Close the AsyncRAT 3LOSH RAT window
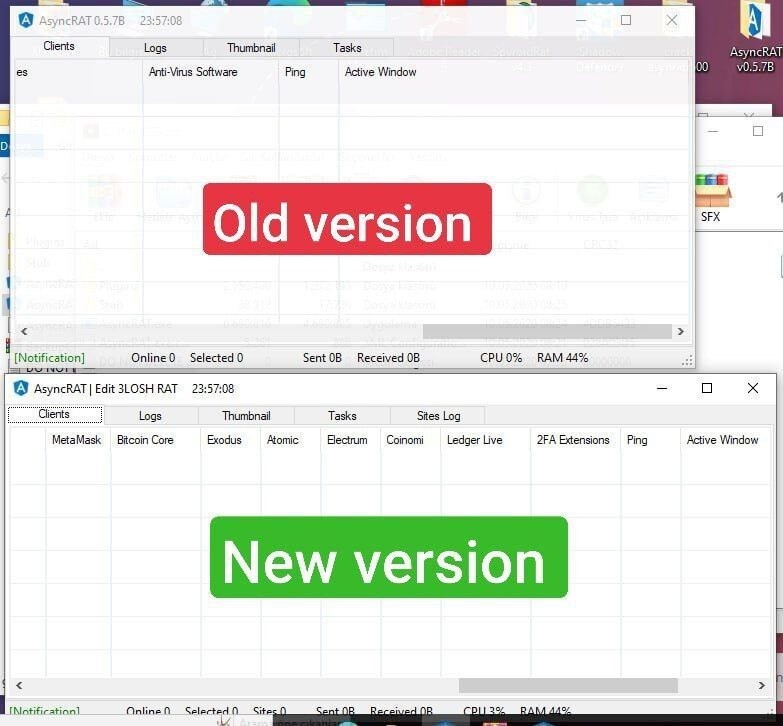The height and width of the screenshot is (726, 783). coord(753,388)
